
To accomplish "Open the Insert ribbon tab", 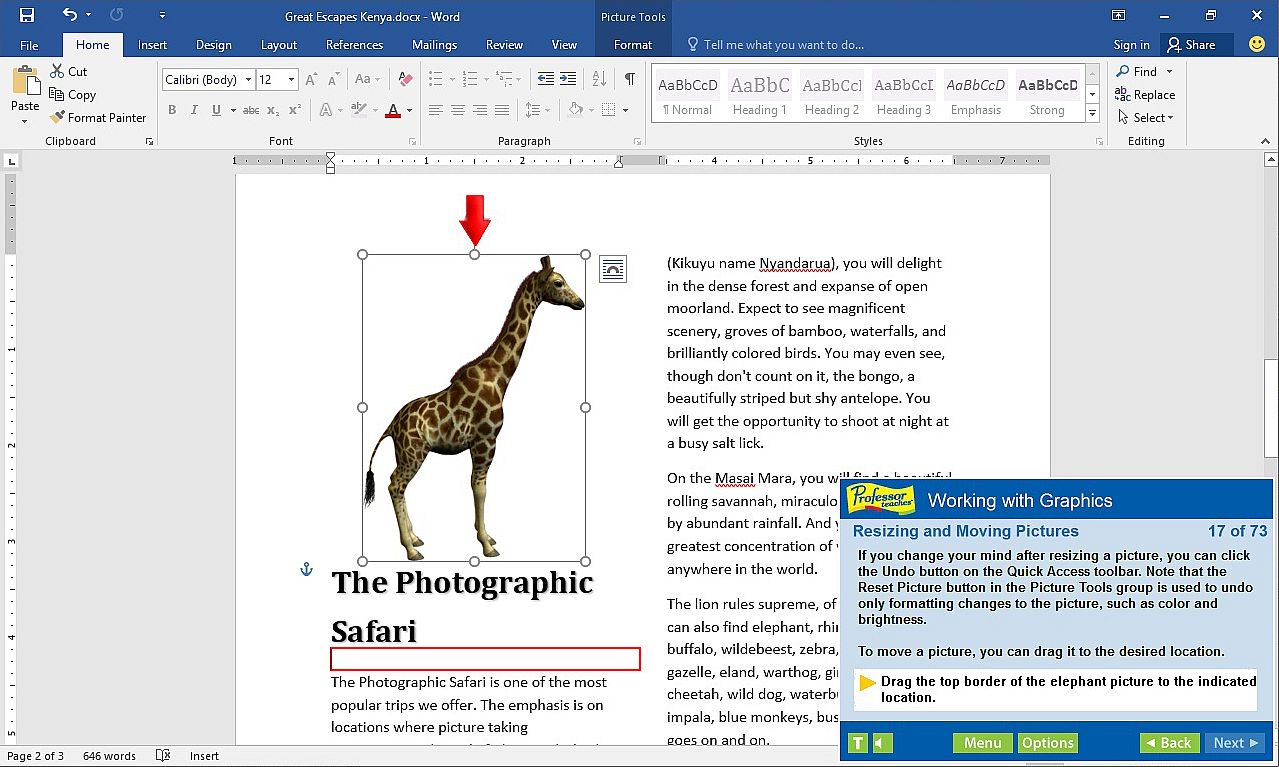I will pyautogui.click(x=152, y=45).
